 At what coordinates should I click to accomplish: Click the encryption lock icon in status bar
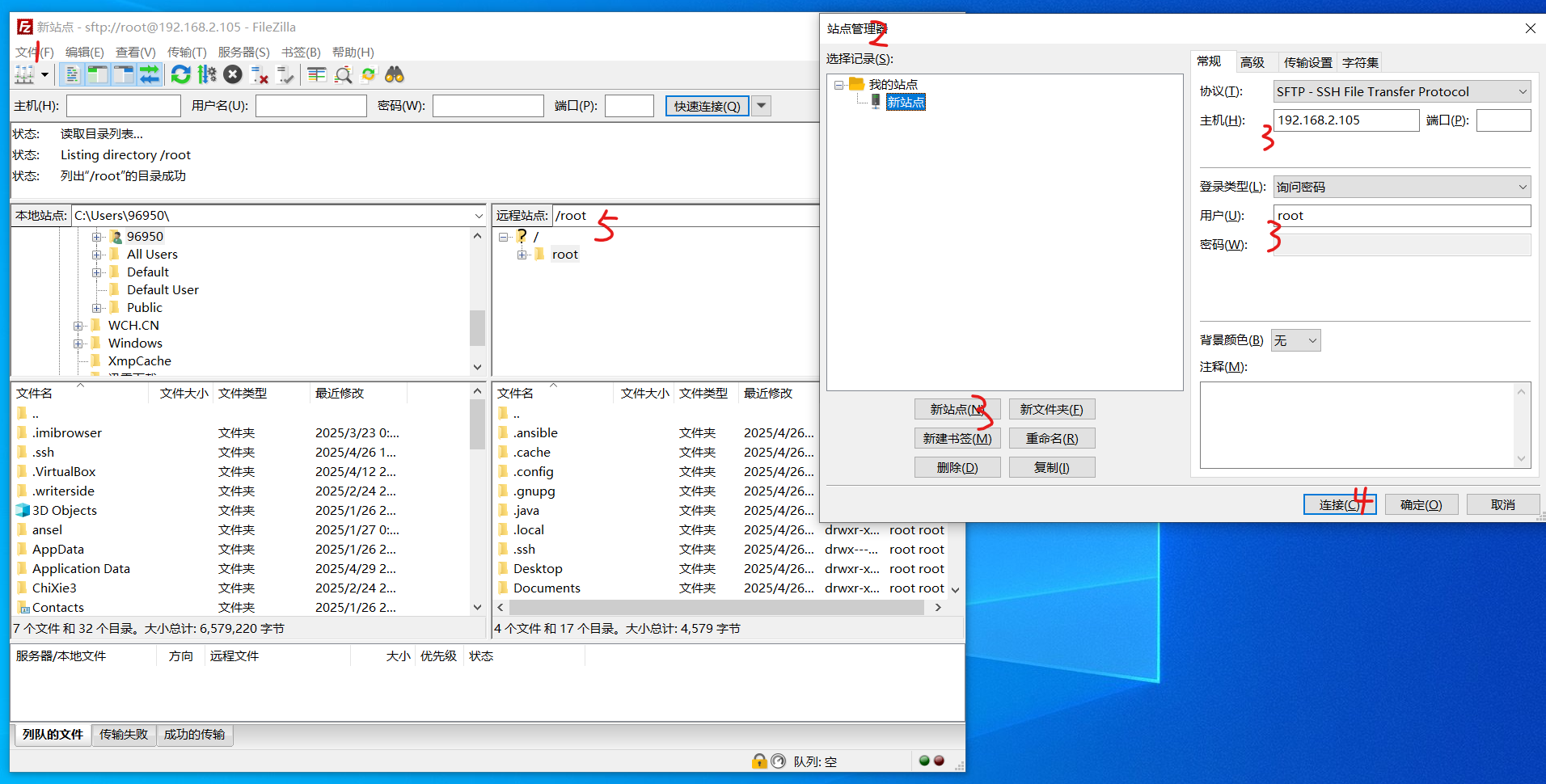click(759, 761)
